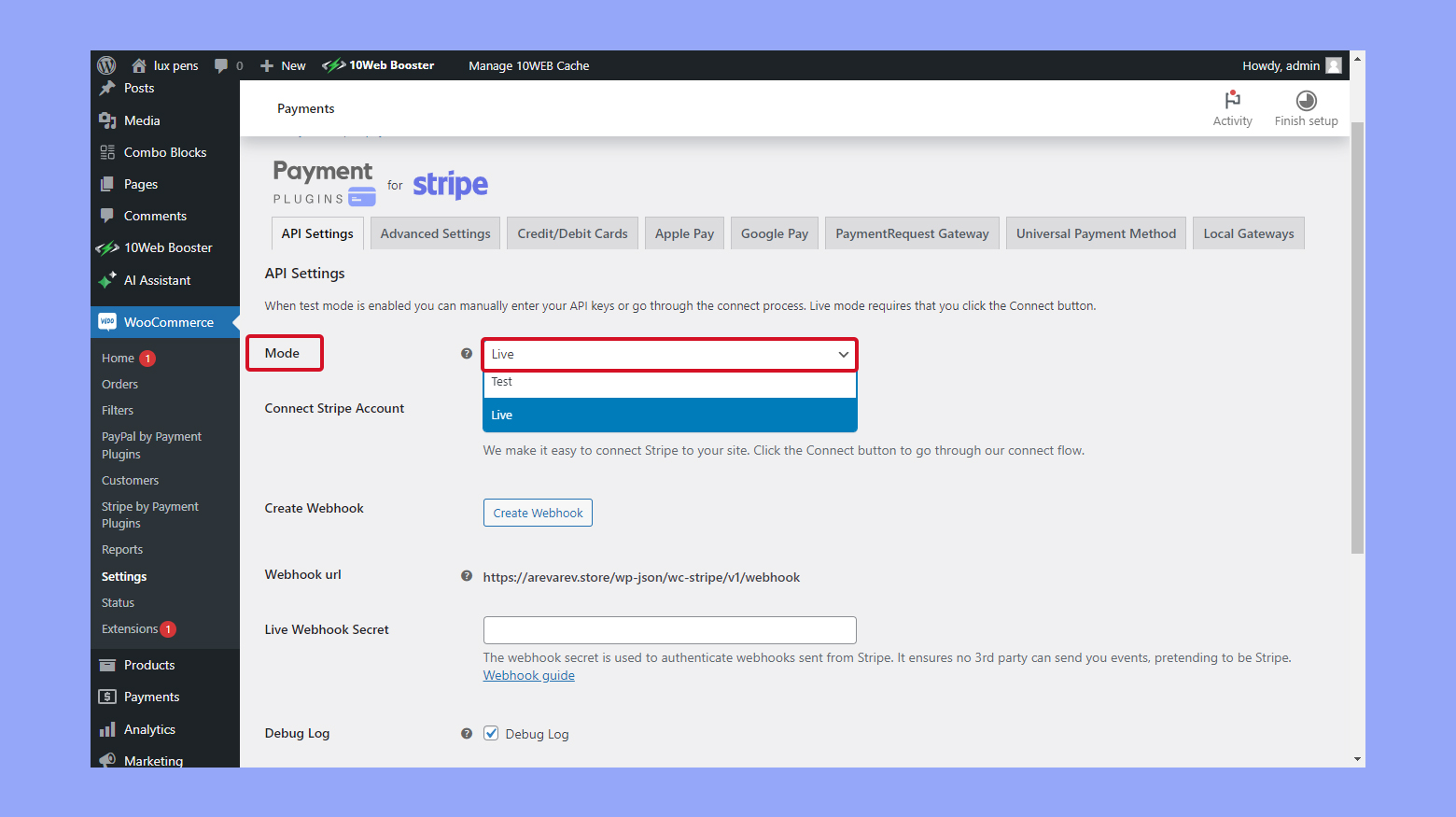Open the AI Assistant sparkle icon

click(107, 279)
